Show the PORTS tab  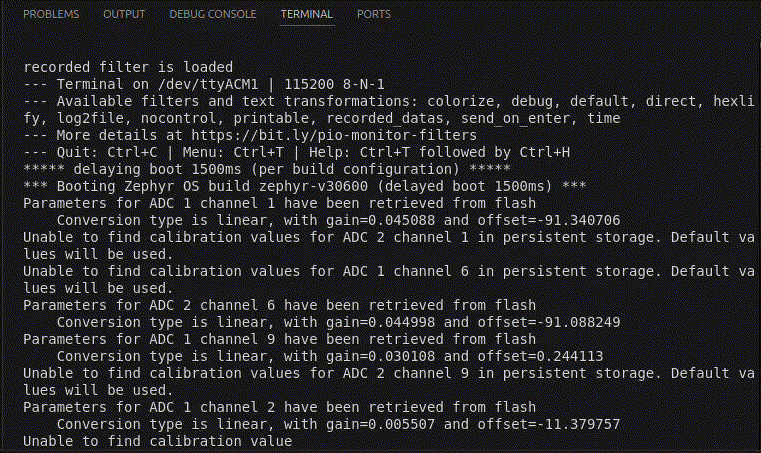(374, 14)
